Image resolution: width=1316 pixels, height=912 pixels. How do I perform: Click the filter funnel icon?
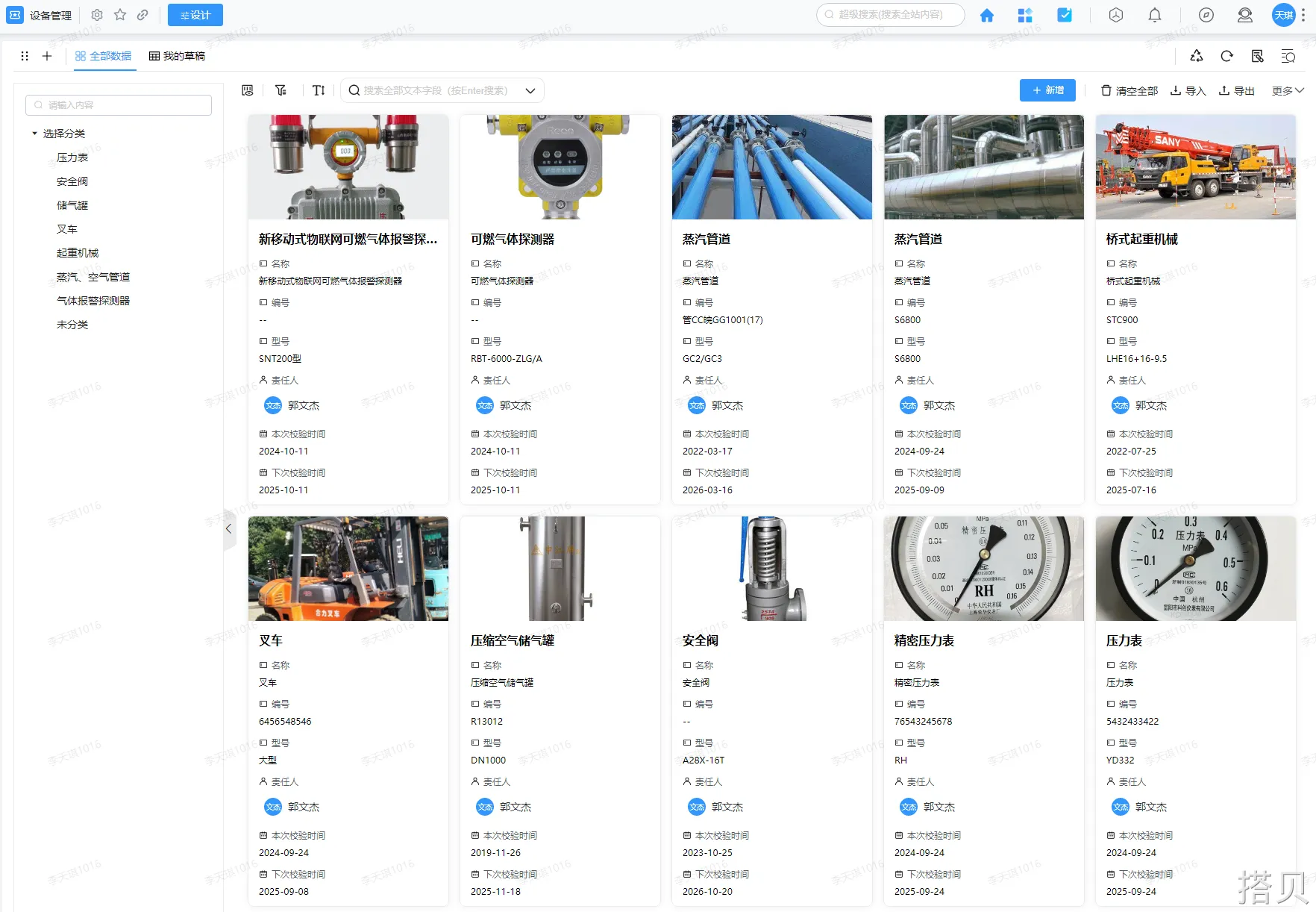coord(281,90)
